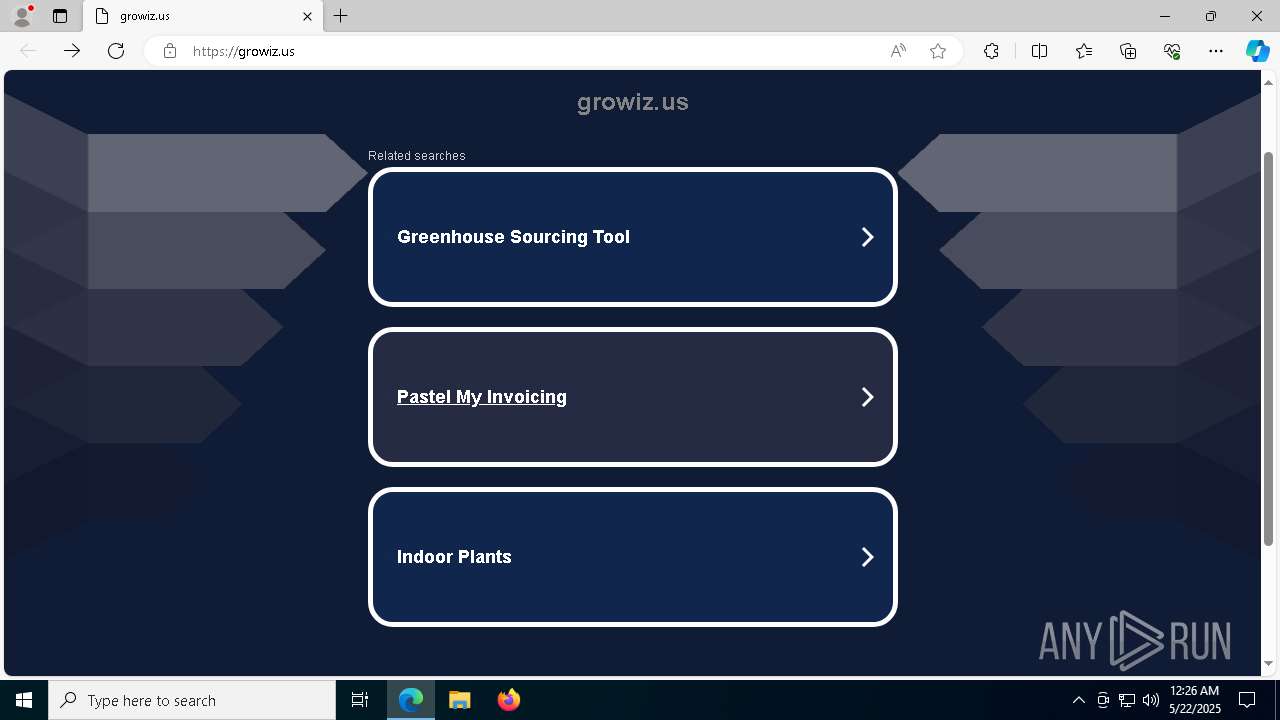The width and height of the screenshot is (1280, 720).
Task: Click chevron on Pastel My Invoicing card
Action: click(x=868, y=397)
